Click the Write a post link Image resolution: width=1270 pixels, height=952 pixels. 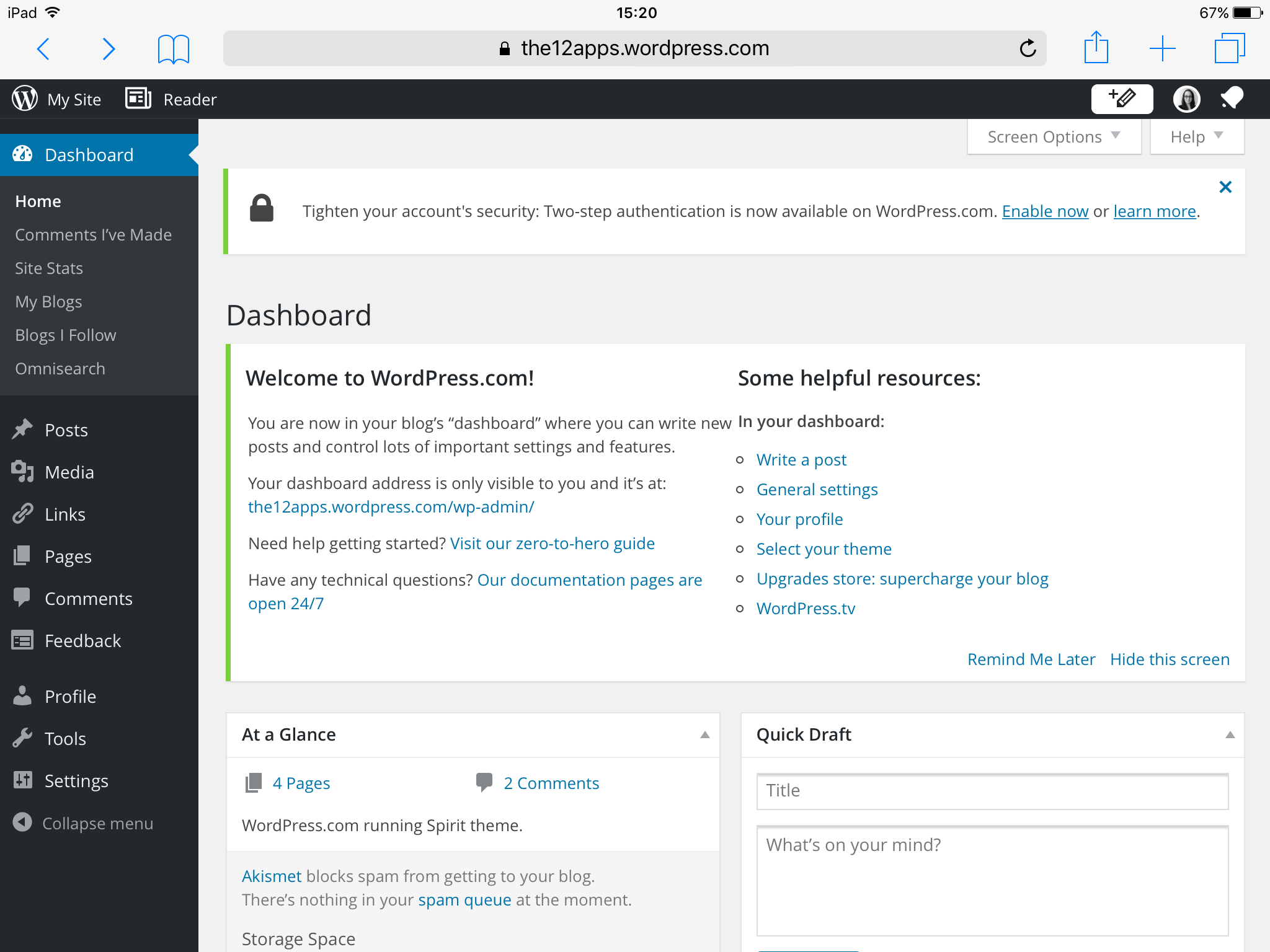pyautogui.click(x=800, y=459)
